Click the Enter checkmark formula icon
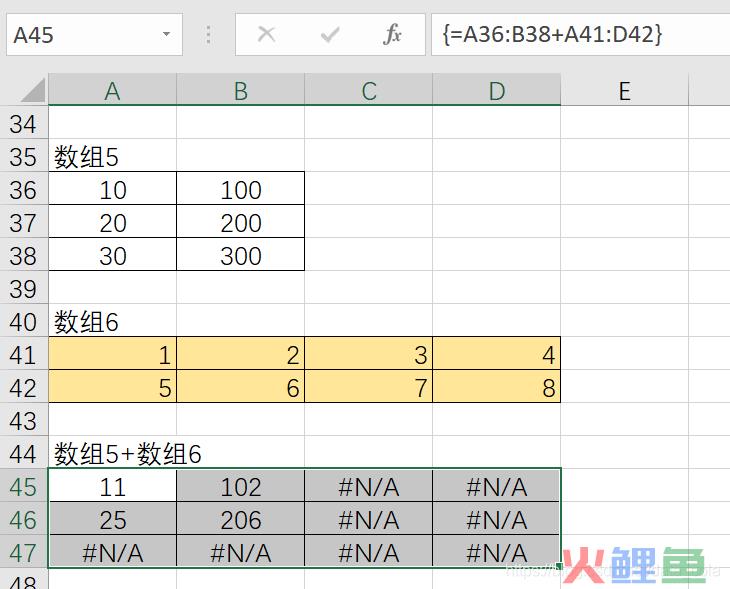 (x=330, y=34)
